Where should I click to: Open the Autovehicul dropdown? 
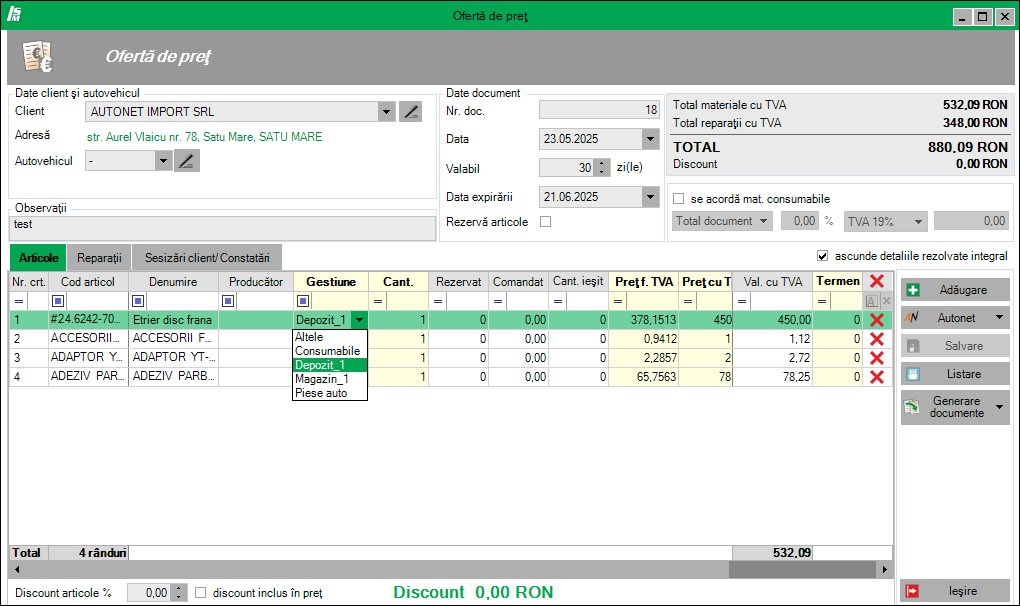163,161
